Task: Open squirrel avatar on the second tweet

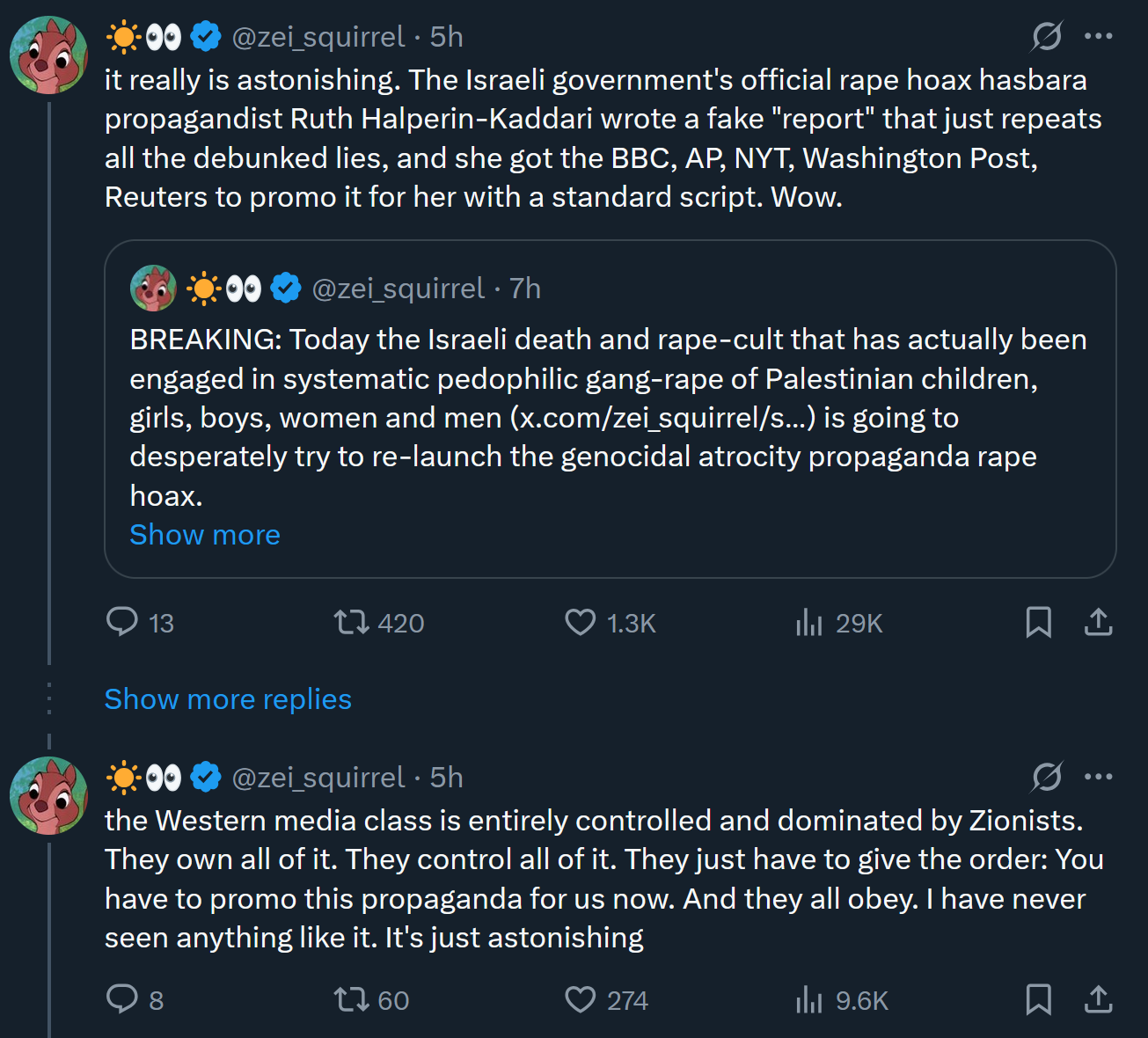Action: click(x=48, y=795)
